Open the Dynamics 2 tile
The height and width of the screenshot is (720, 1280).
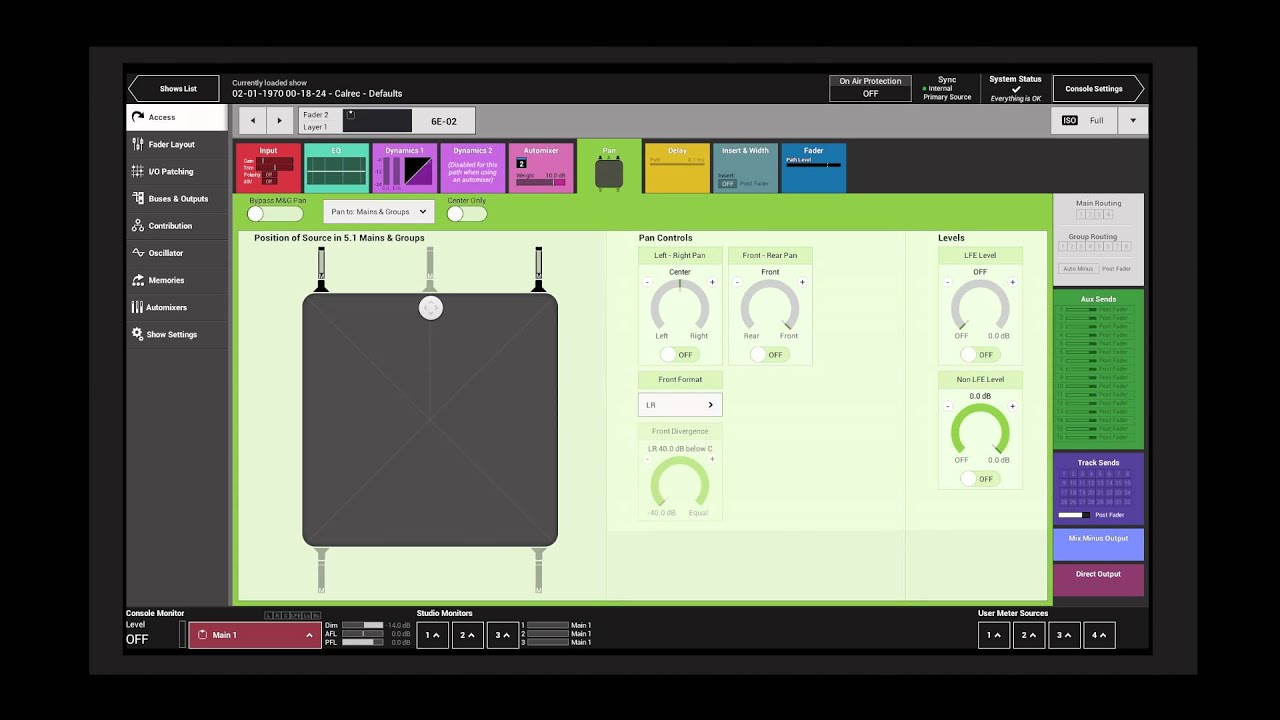(x=472, y=168)
